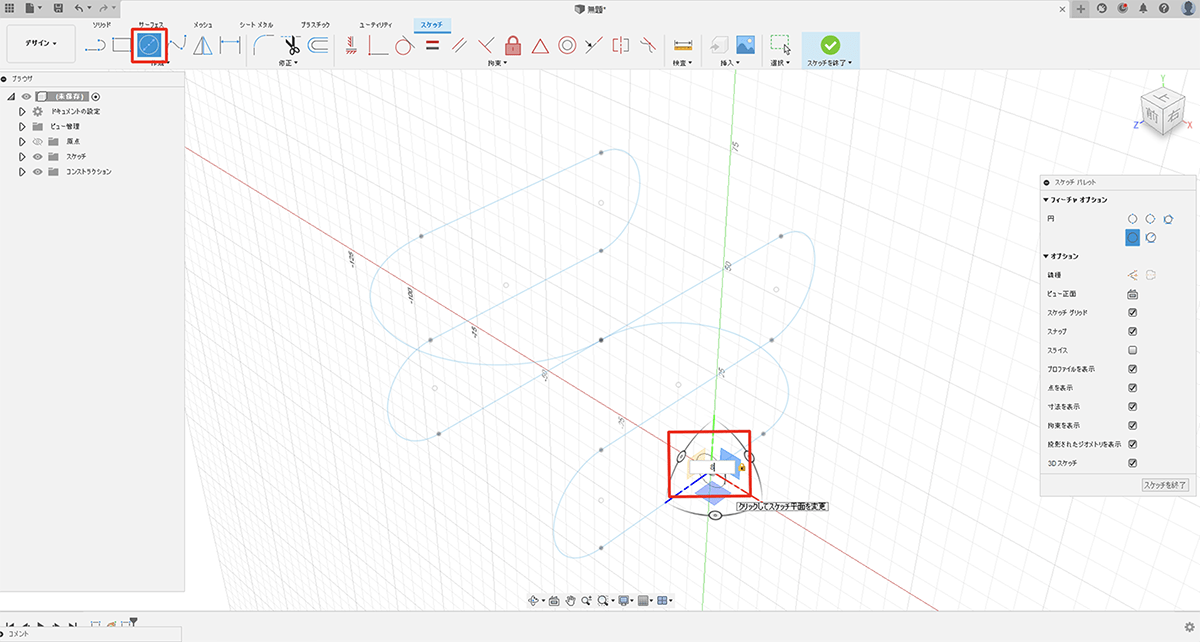Image resolution: width=1200 pixels, height=642 pixels.
Task: Click the insert image icon
Action: 745,45
